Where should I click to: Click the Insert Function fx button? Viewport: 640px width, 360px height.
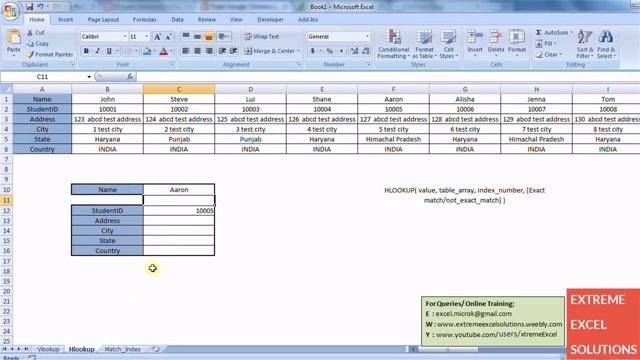(x=130, y=77)
